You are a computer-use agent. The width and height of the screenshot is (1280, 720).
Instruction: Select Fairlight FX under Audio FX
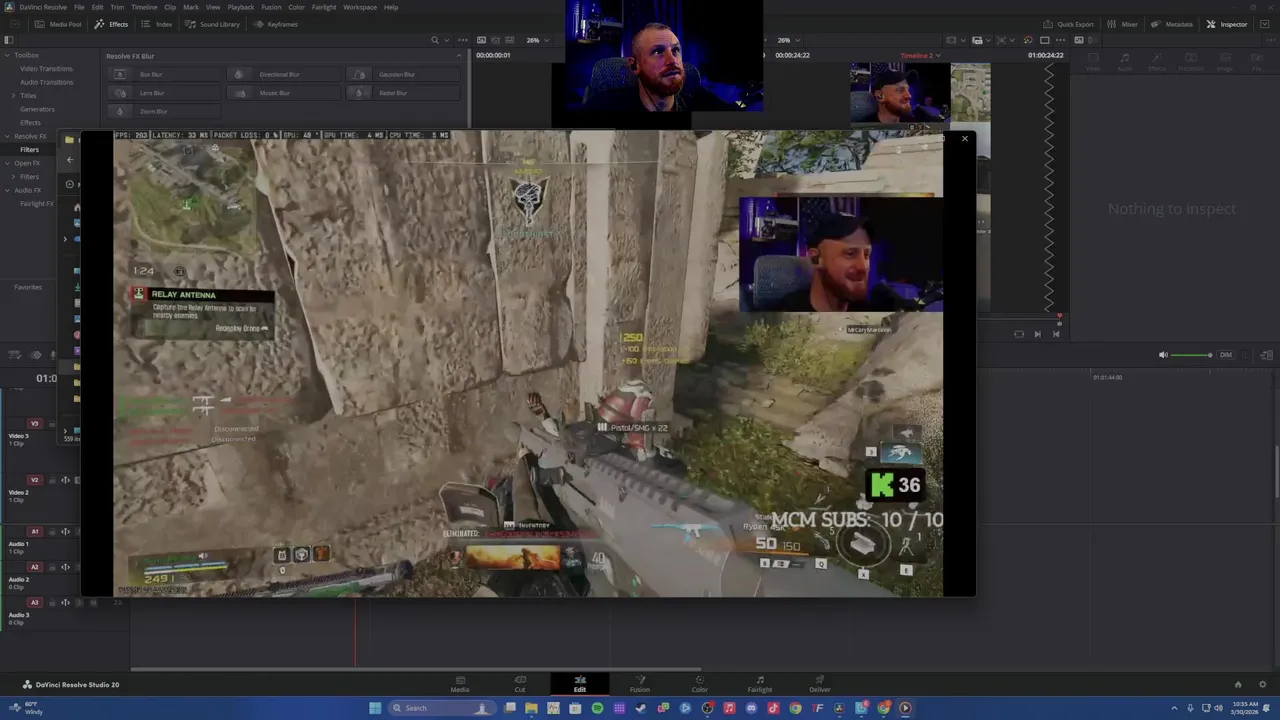point(36,203)
